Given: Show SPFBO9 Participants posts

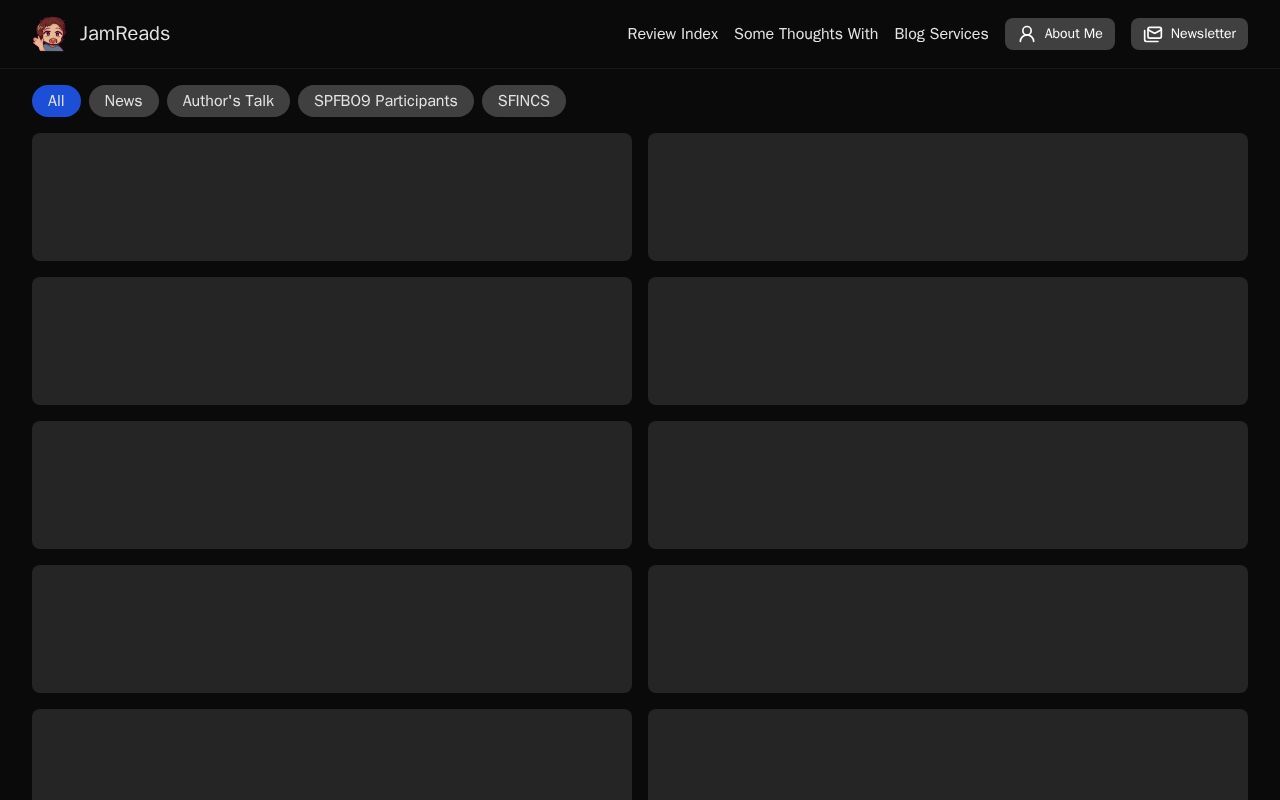Looking at the screenshot, I should [385, 101].
